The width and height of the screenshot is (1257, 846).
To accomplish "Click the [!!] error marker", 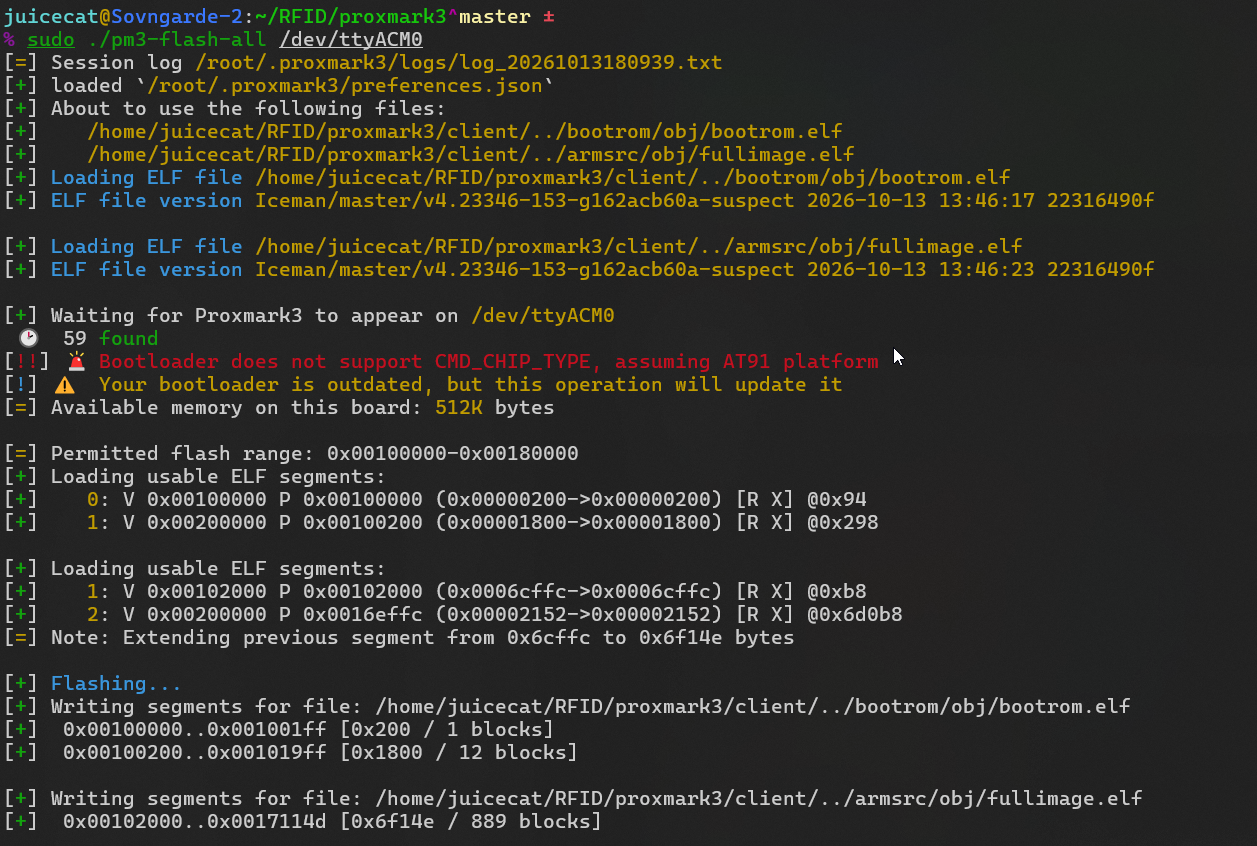I will (x=26, y=361).
